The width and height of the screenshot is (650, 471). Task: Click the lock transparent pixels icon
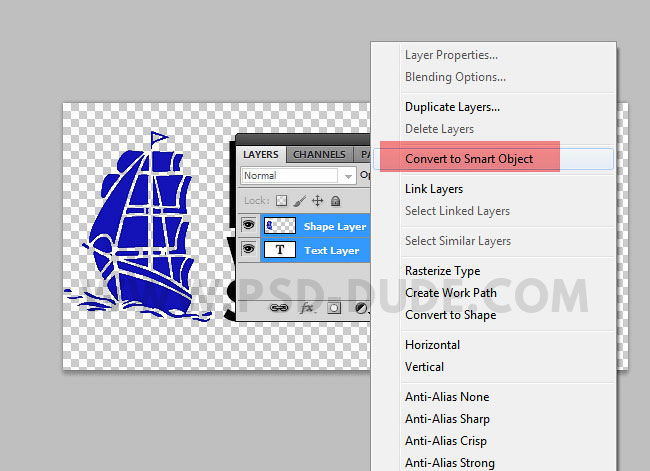282,200
